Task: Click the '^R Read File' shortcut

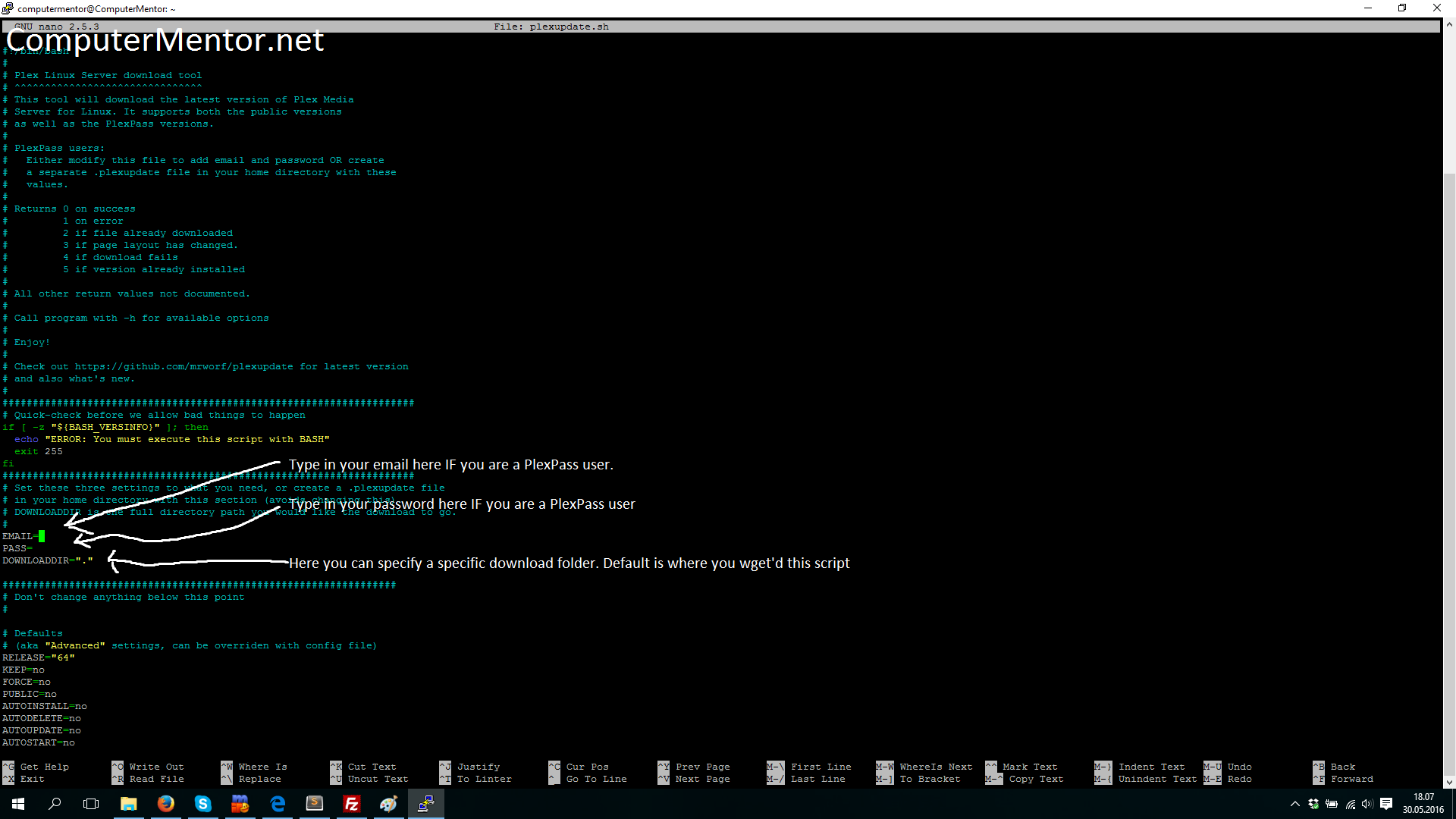Action: pyautogui.click(x=148, y=779)
